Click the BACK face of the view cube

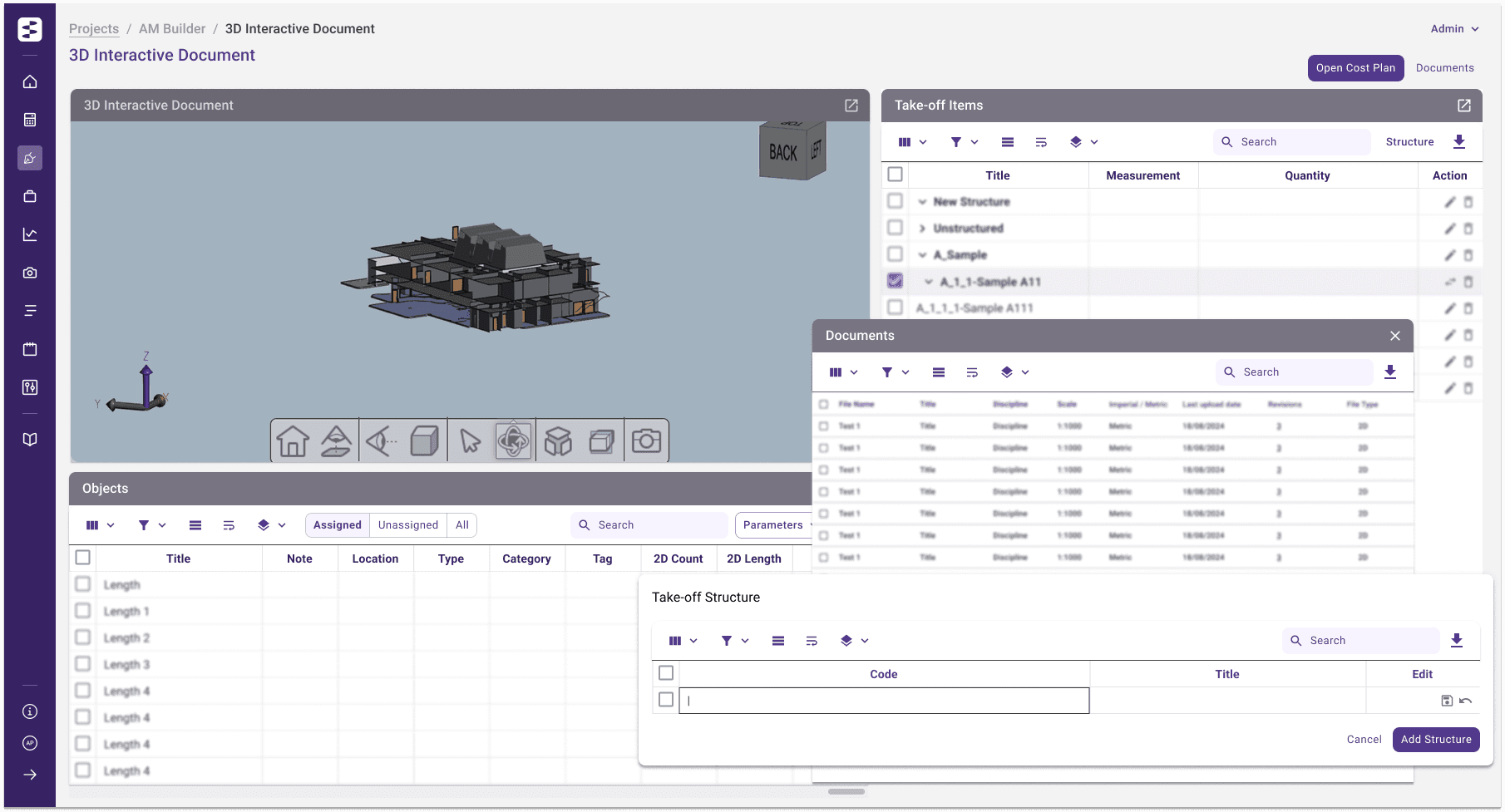(782, 153)
